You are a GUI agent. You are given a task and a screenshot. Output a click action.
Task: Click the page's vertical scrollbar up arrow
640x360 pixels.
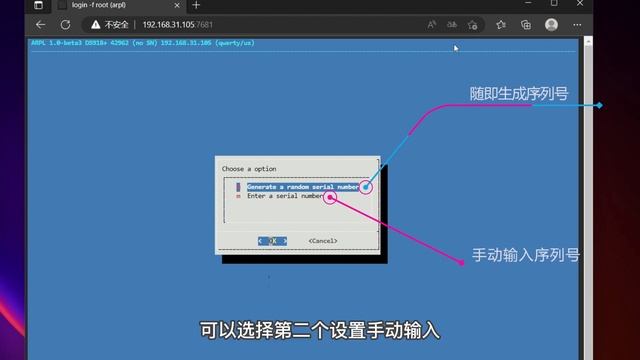[x=588, y=42]
